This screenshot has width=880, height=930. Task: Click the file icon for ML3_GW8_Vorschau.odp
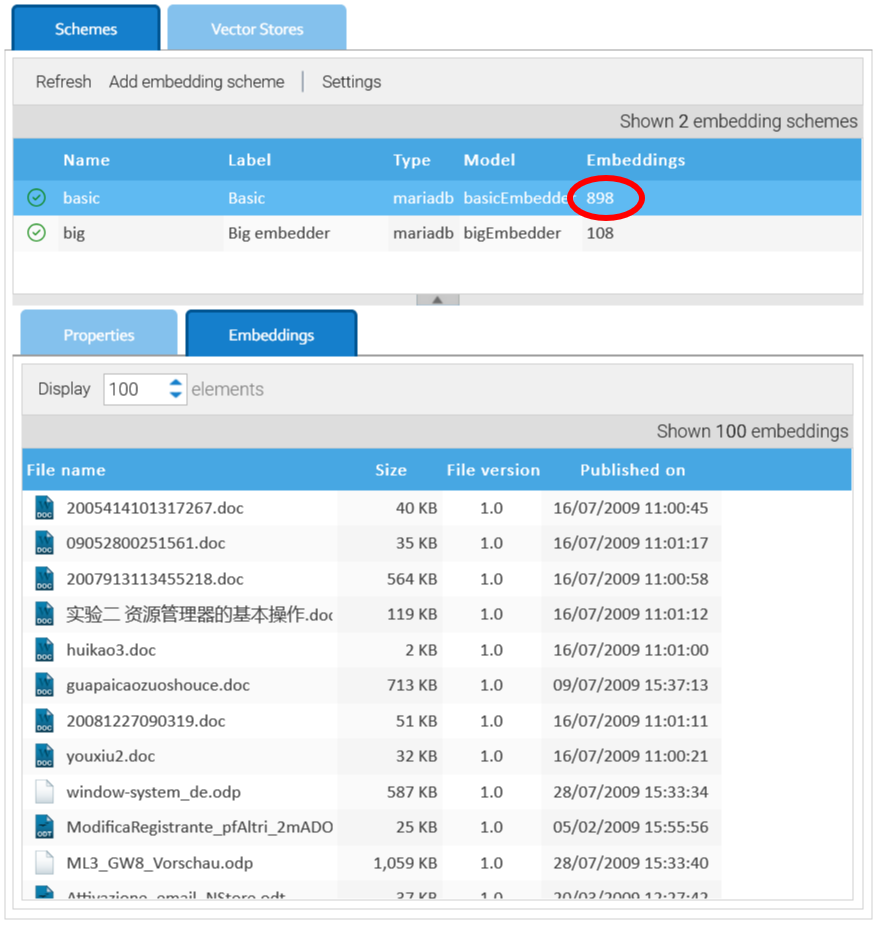click(44, 863)
